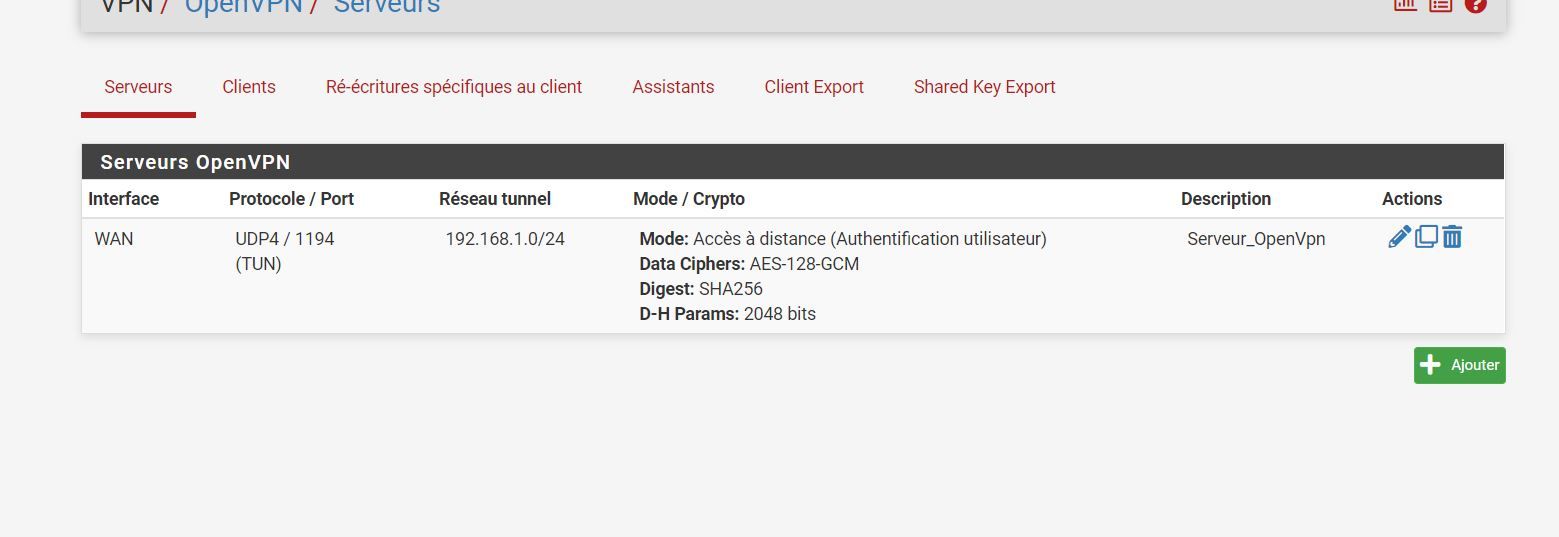Edit the Serveur_OpenVpn server with pencil icon
Viewport: 1559px width, 537px height.
[x=1399, y=237]
